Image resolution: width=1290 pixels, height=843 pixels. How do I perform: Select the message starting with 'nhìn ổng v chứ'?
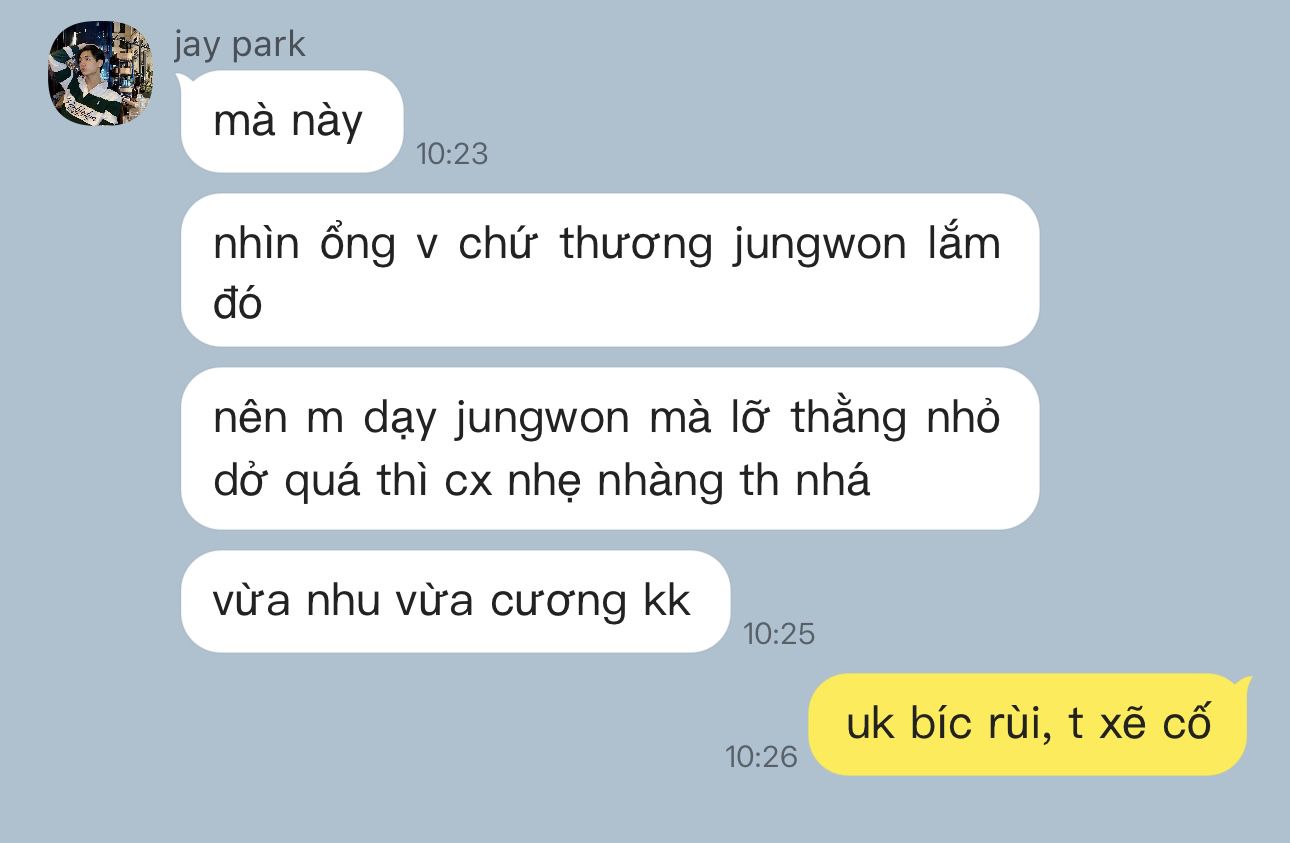pos(610,270)
